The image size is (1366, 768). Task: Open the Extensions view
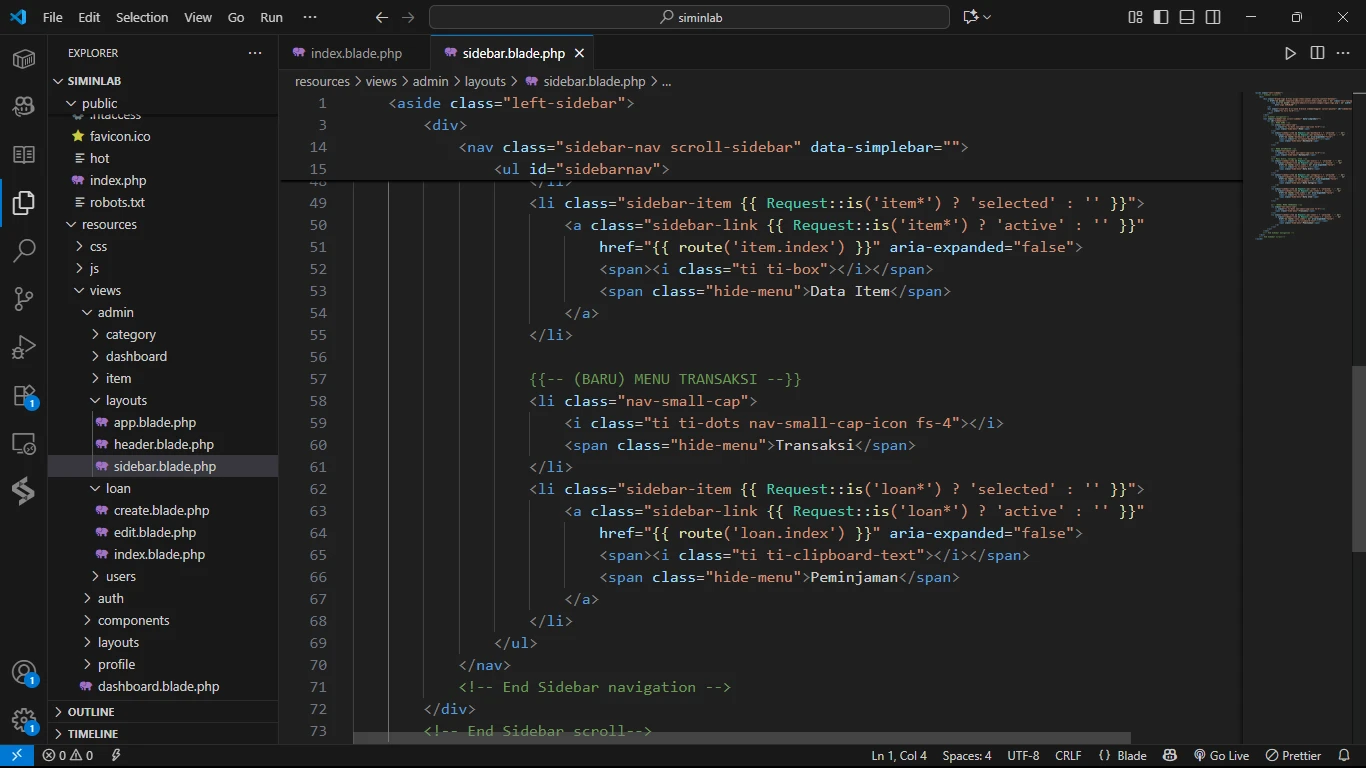coord(24,396)
